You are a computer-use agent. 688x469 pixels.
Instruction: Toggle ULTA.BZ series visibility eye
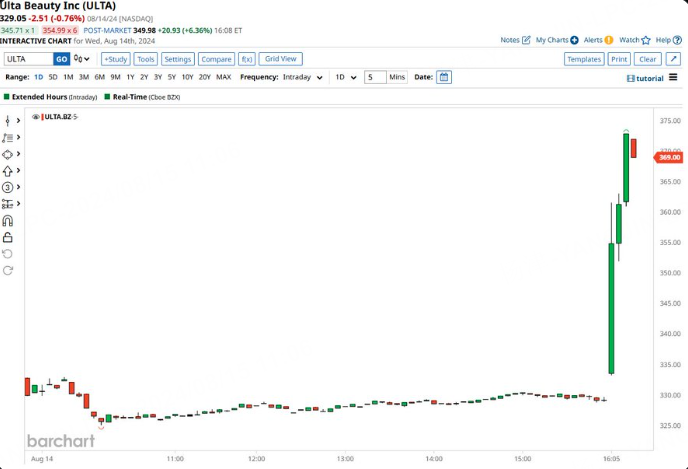point(36,117)
